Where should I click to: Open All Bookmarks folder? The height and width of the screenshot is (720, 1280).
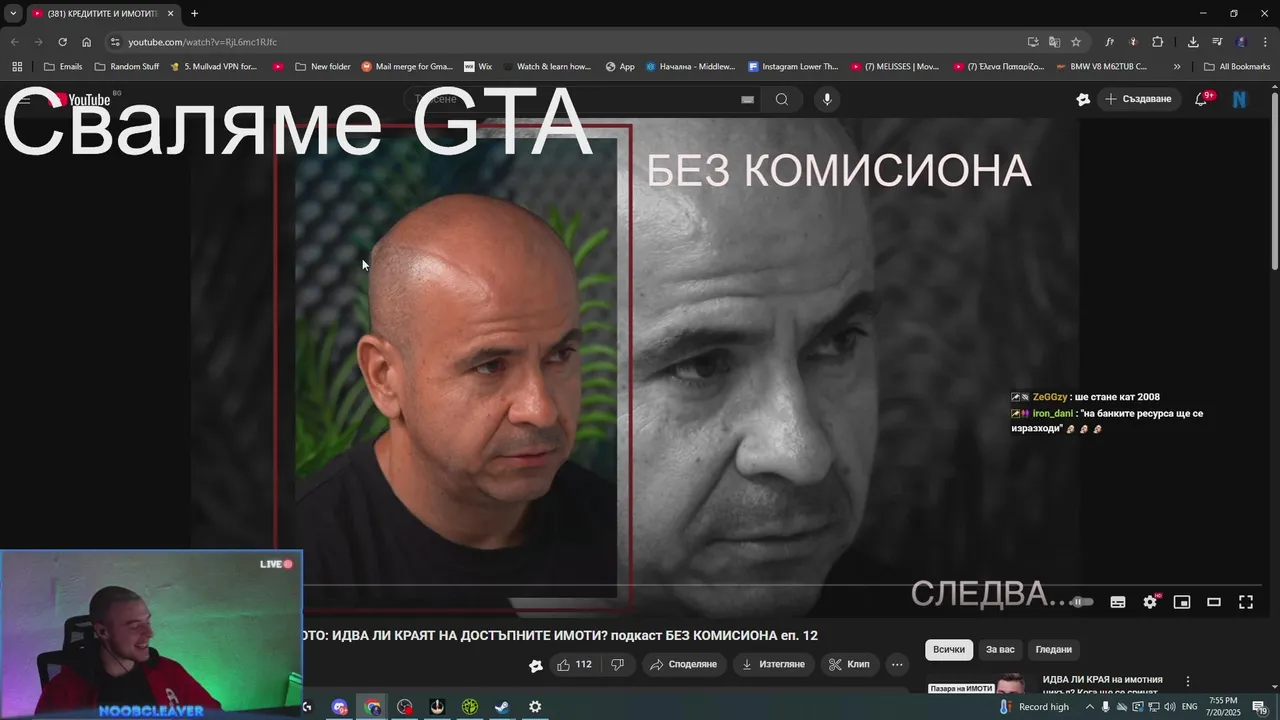coord(1237,67)
